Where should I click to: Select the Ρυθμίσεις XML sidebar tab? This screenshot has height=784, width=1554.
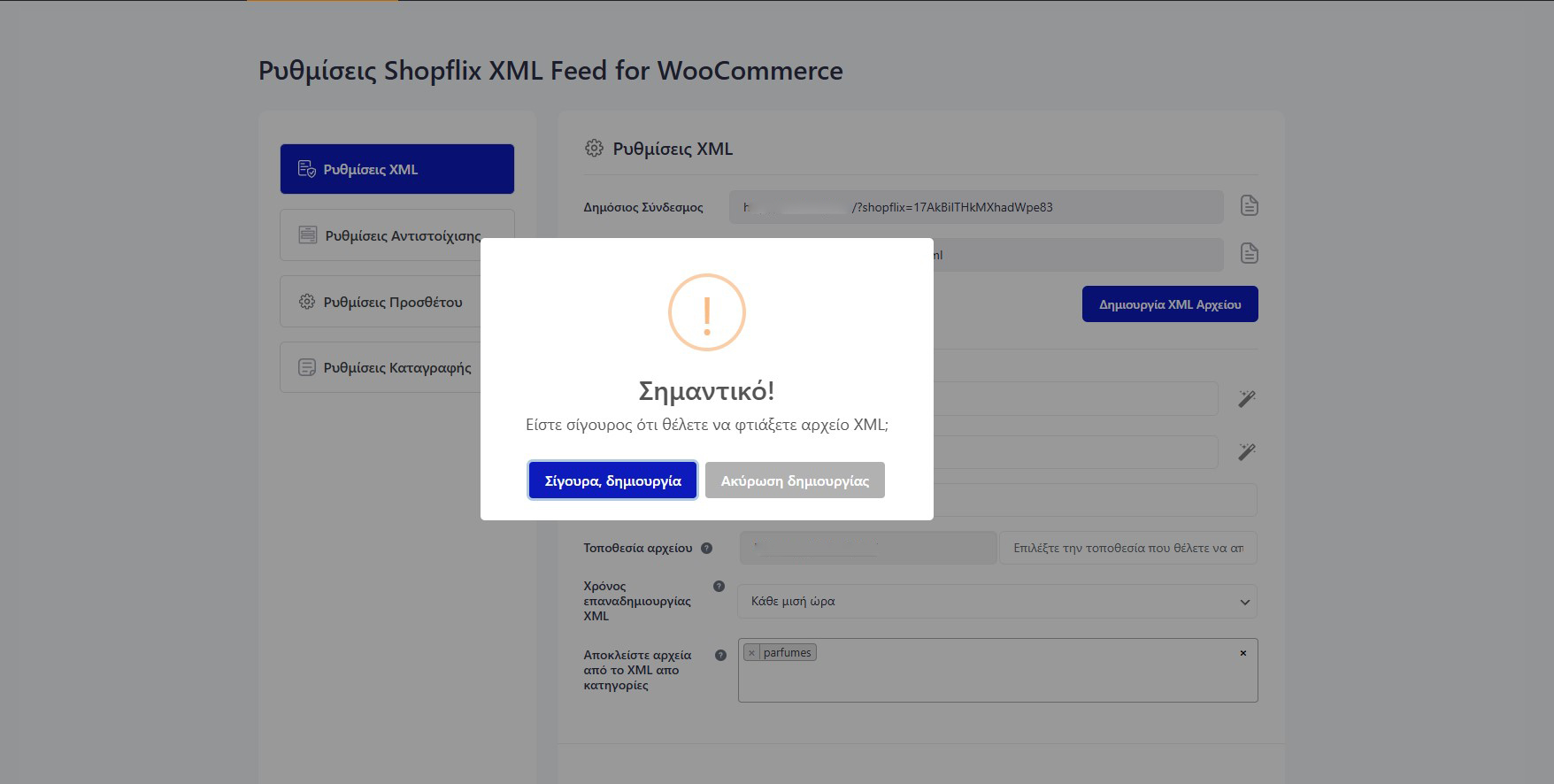click(x=396, y=169)
